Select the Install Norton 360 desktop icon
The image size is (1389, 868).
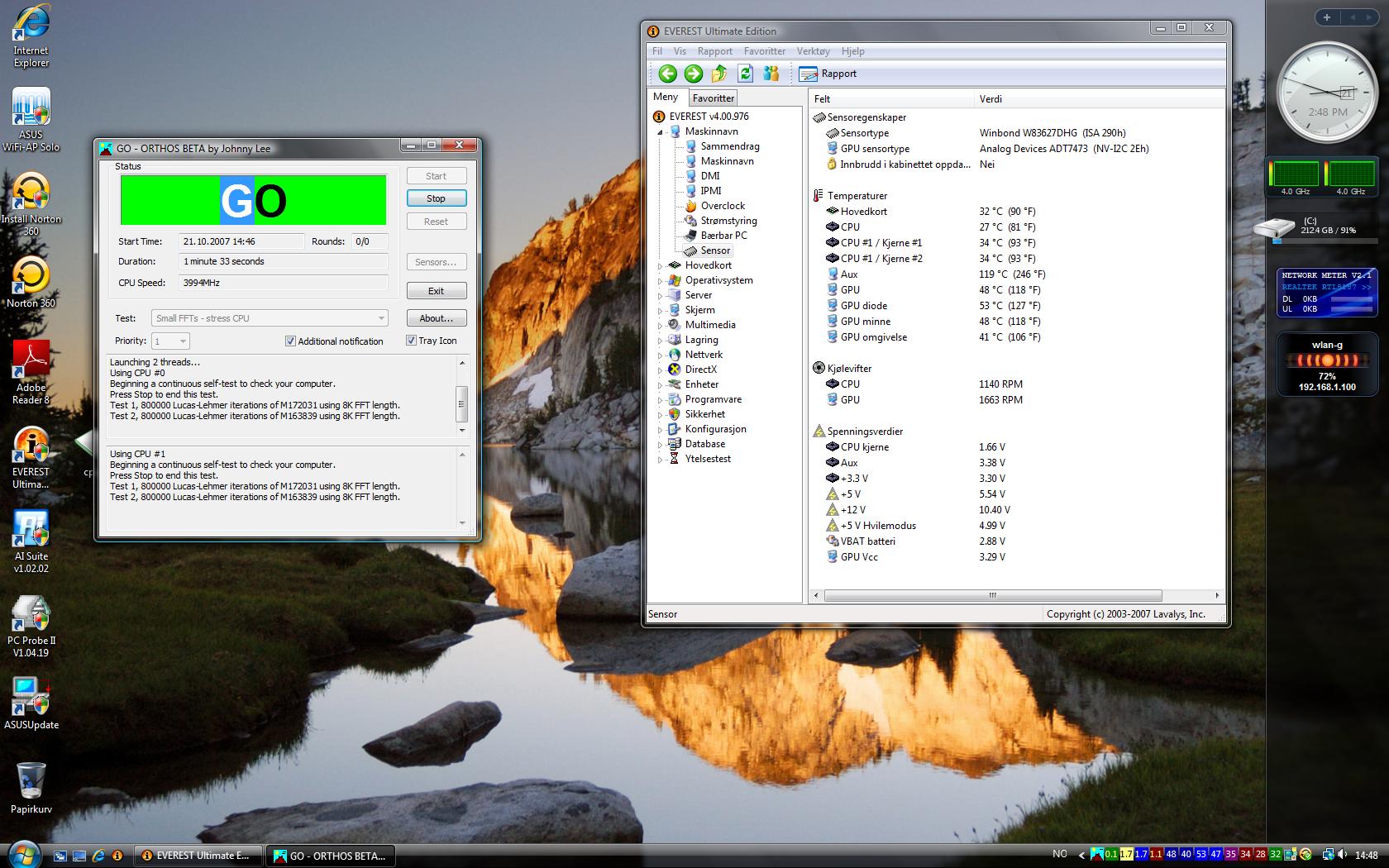click(31, 204)
